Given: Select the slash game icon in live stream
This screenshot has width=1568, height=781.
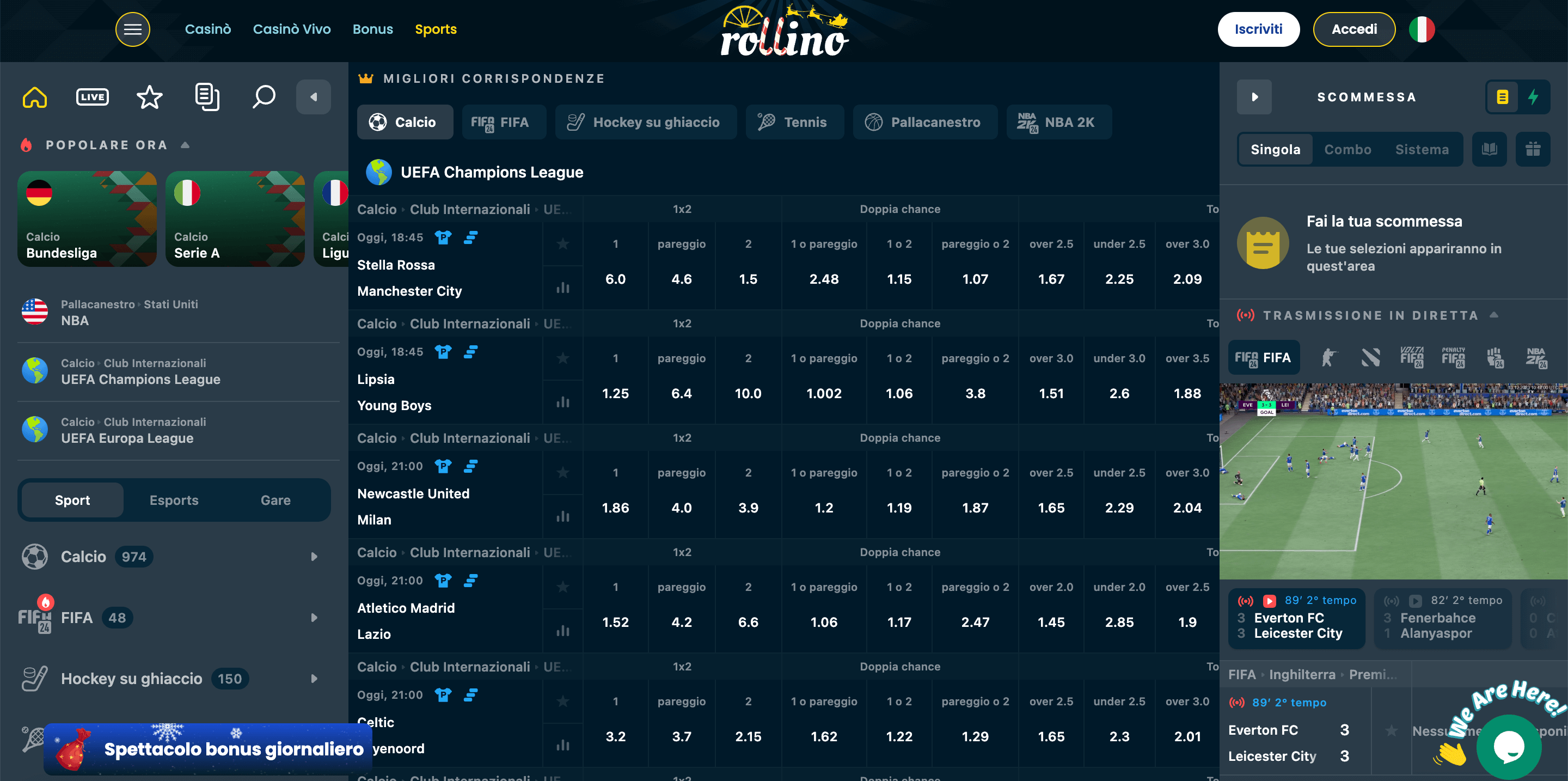Looking at the screenshot, I should tap(1370, 357).
